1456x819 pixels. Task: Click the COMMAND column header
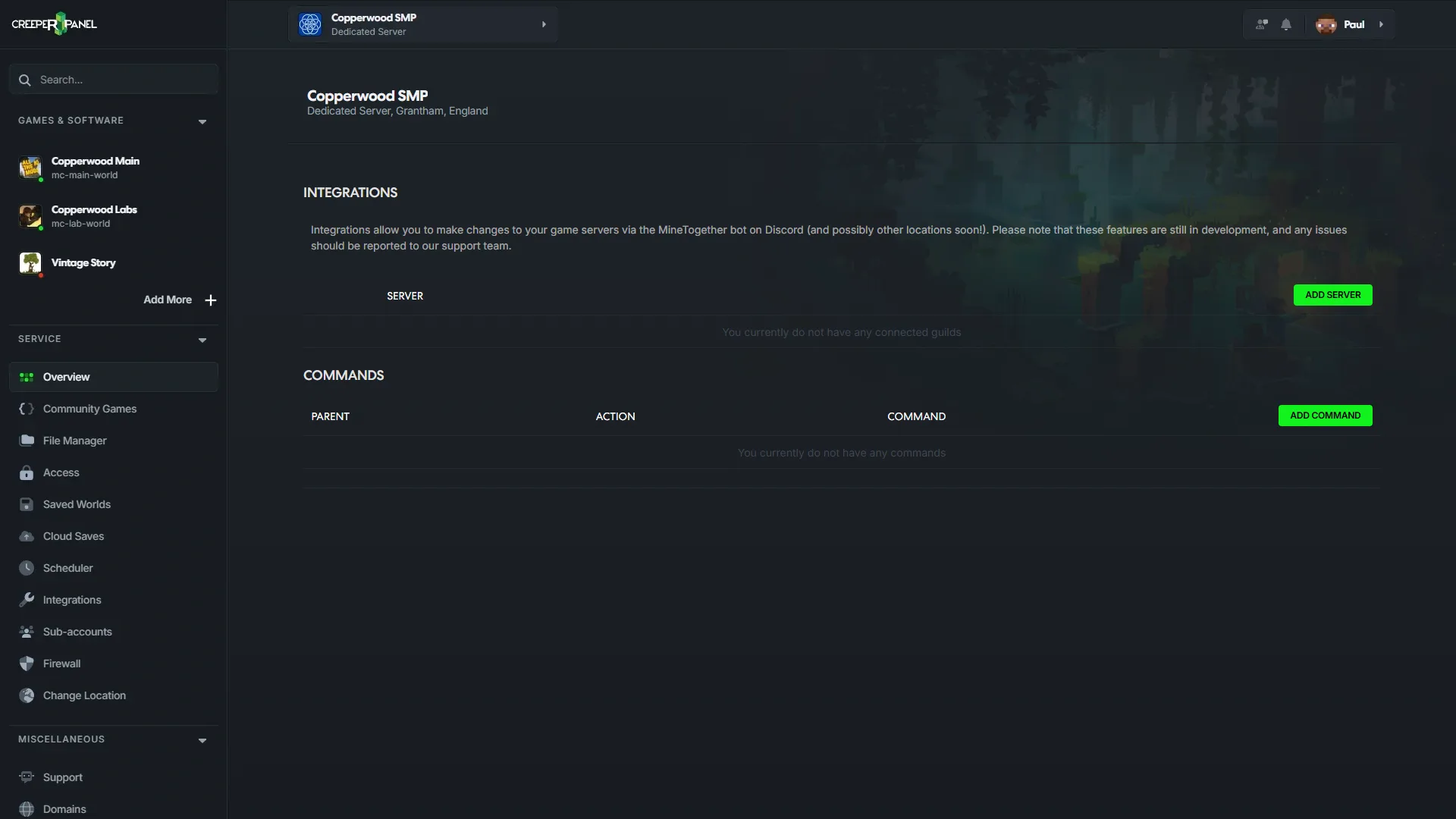coord(916,416)
